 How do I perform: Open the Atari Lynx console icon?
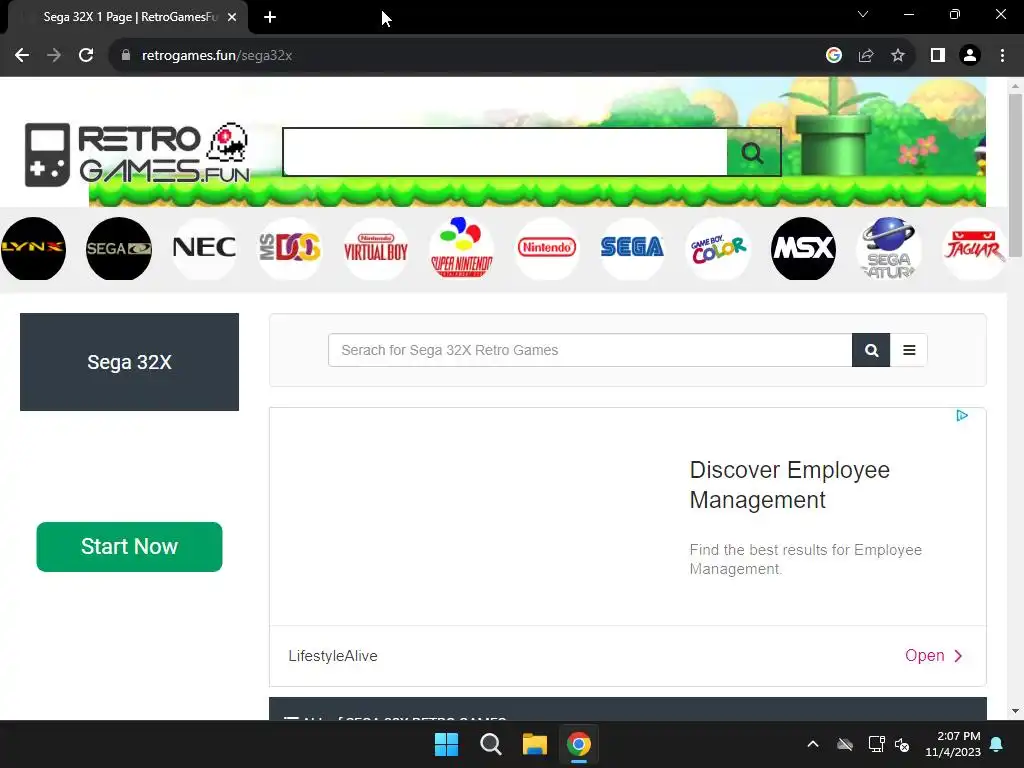coord(33,248)
